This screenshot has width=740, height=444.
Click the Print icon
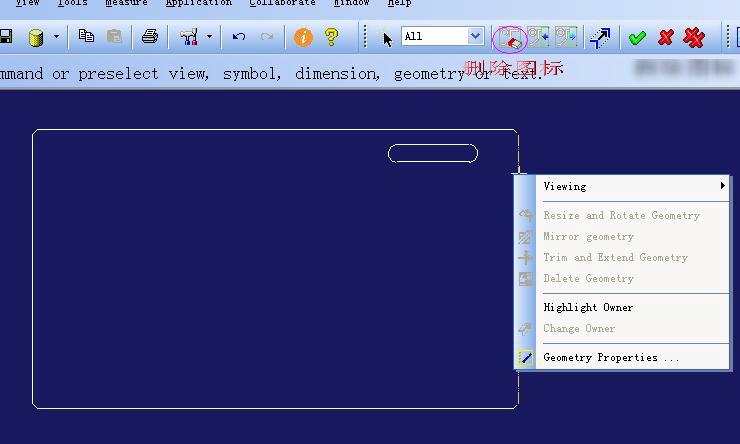150,36
